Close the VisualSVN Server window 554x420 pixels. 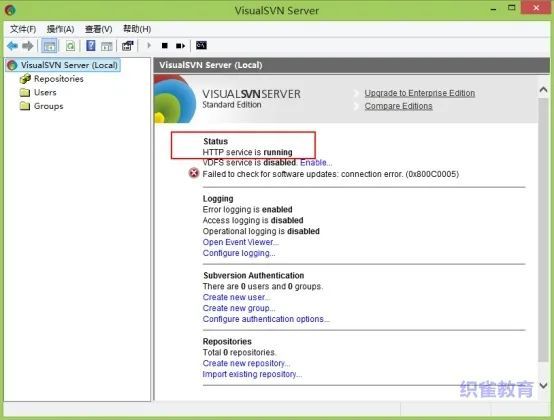tap(536, 8)
